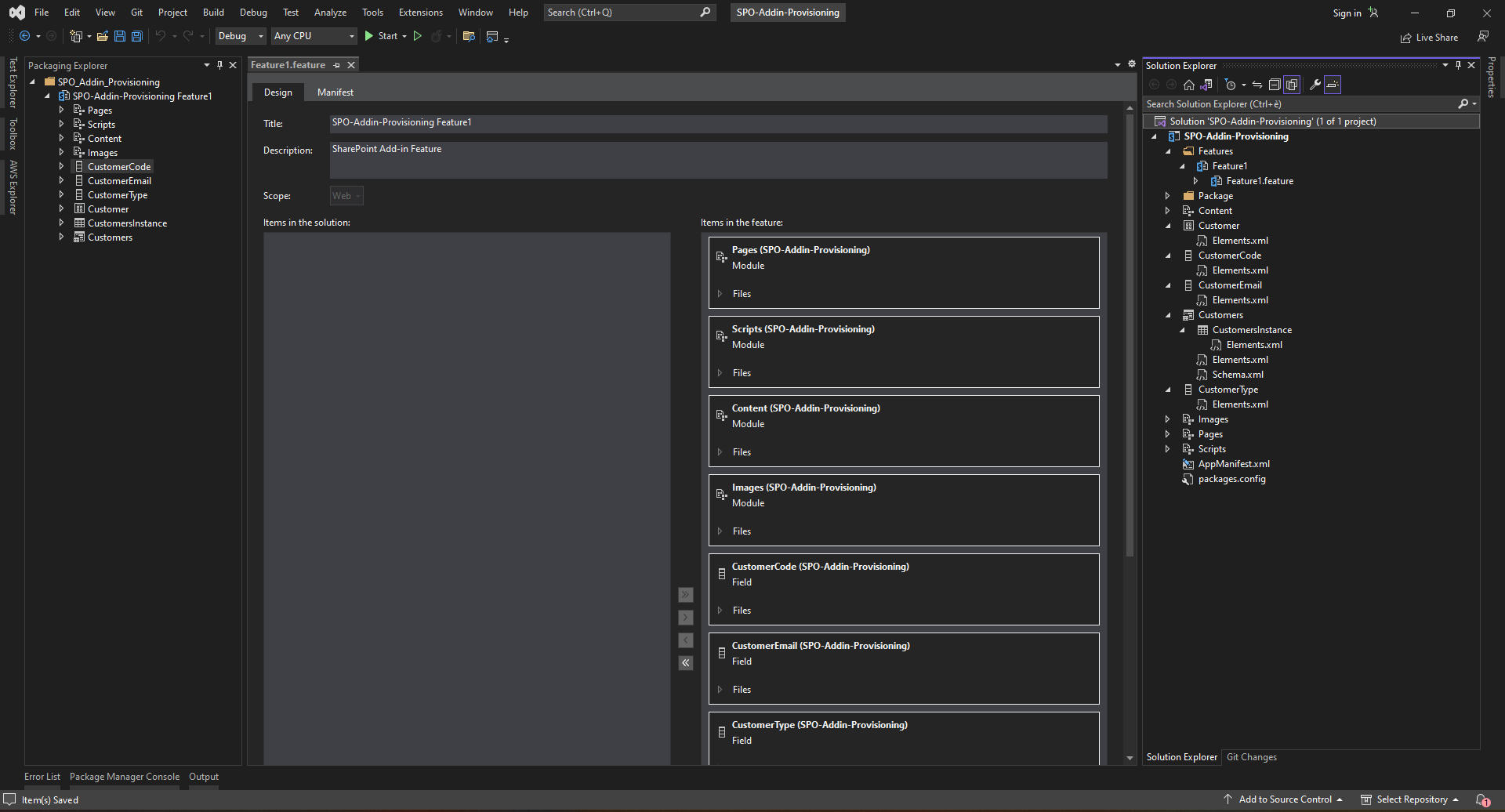Click the Navigate Backward toolbar icon

point(25,36)
